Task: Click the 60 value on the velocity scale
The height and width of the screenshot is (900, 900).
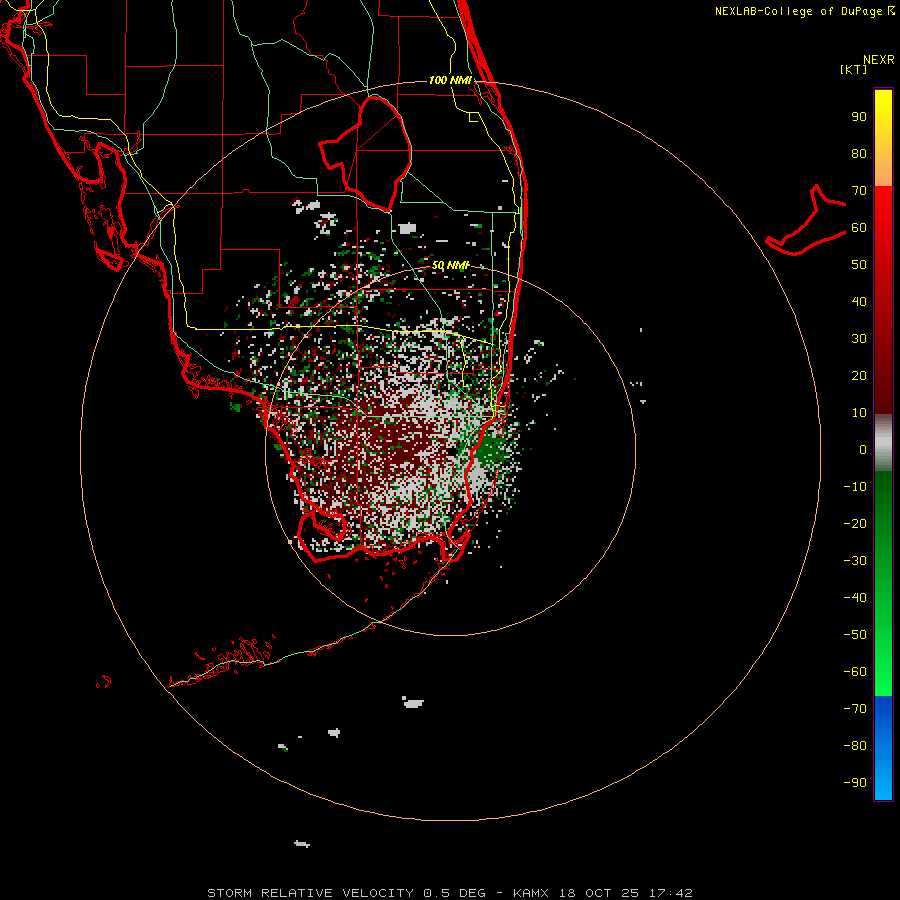Action: [859, 228]
